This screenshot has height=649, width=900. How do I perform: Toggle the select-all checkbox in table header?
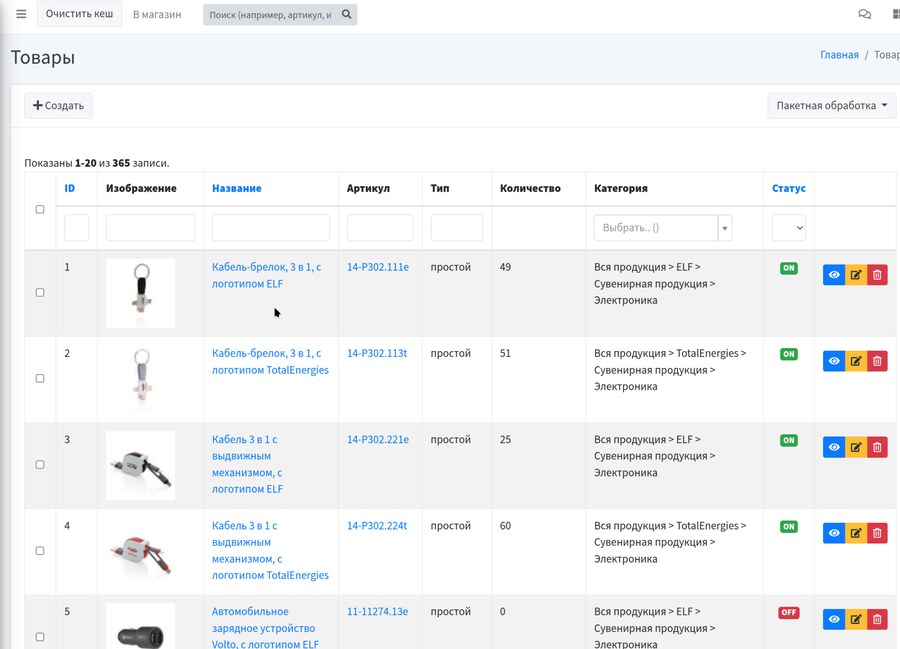pyautogui.click(x=40, y=209)
